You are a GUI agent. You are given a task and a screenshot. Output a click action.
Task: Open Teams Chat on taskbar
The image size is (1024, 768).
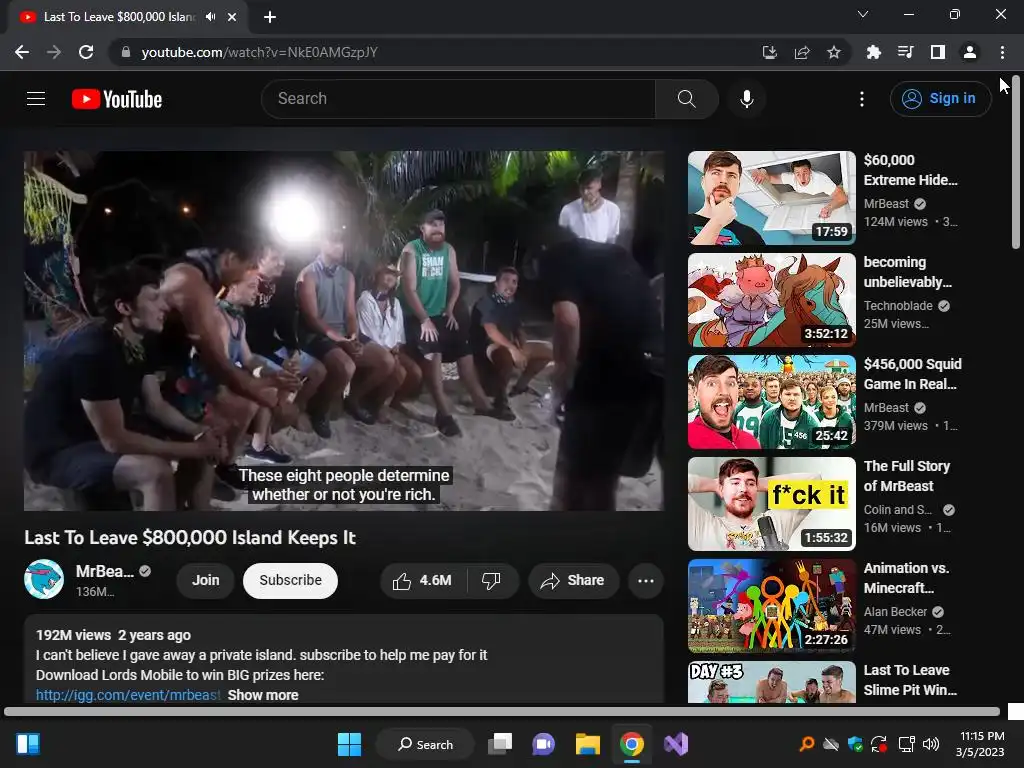point(543,744)
